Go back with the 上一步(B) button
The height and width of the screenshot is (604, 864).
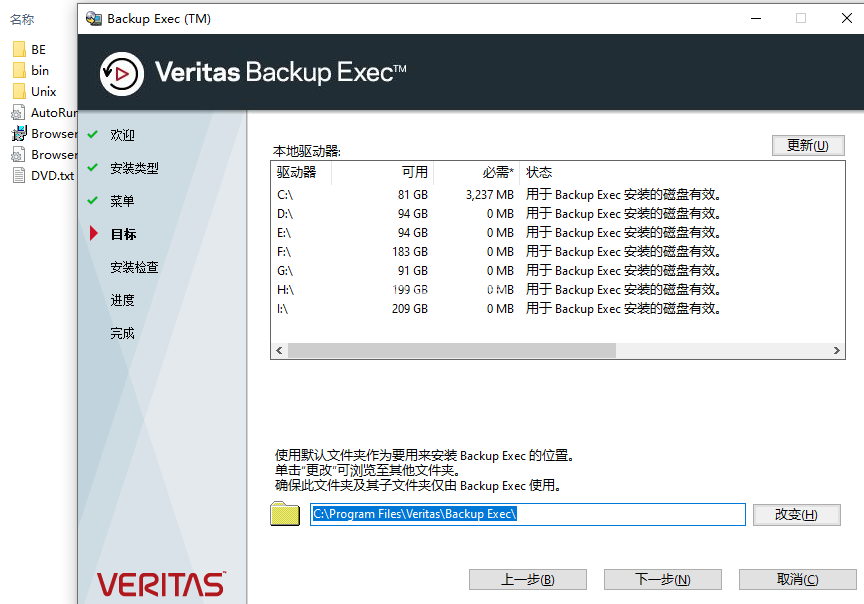tap(528, 580)
